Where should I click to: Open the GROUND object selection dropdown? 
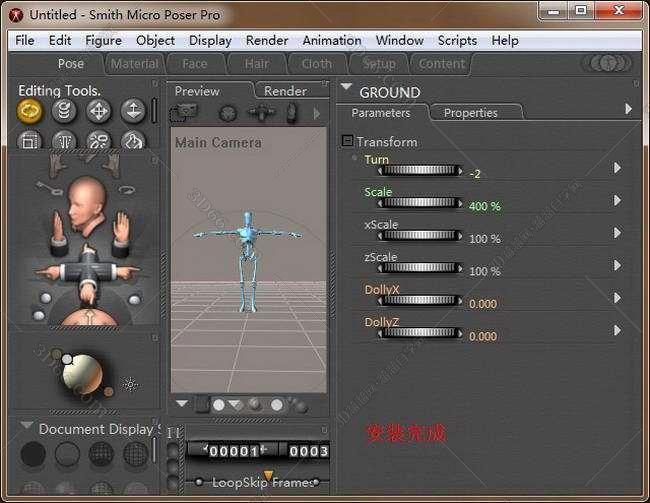click(x=347, y=87)
